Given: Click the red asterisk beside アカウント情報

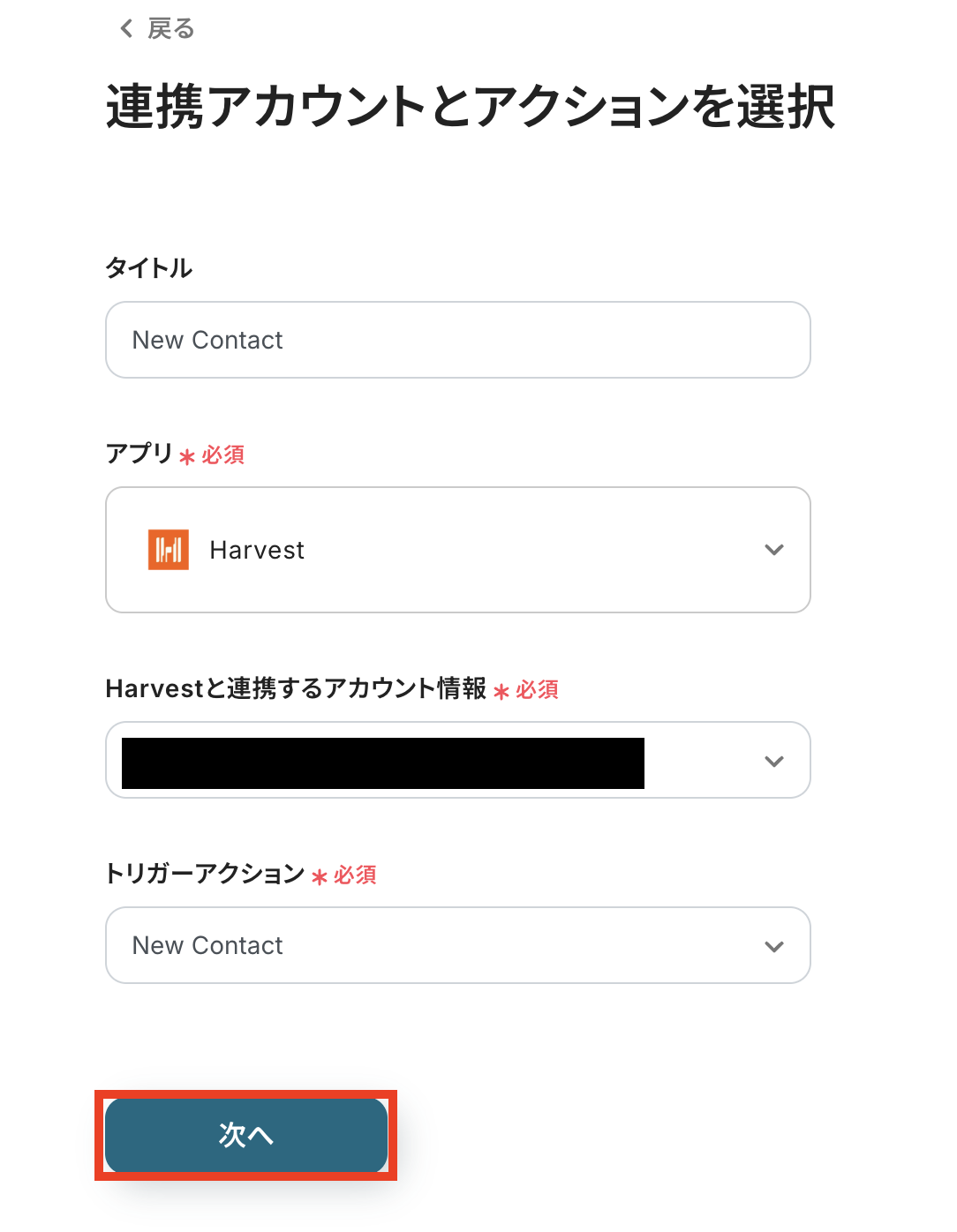Looking at the screenshot, I should point(501,692).
